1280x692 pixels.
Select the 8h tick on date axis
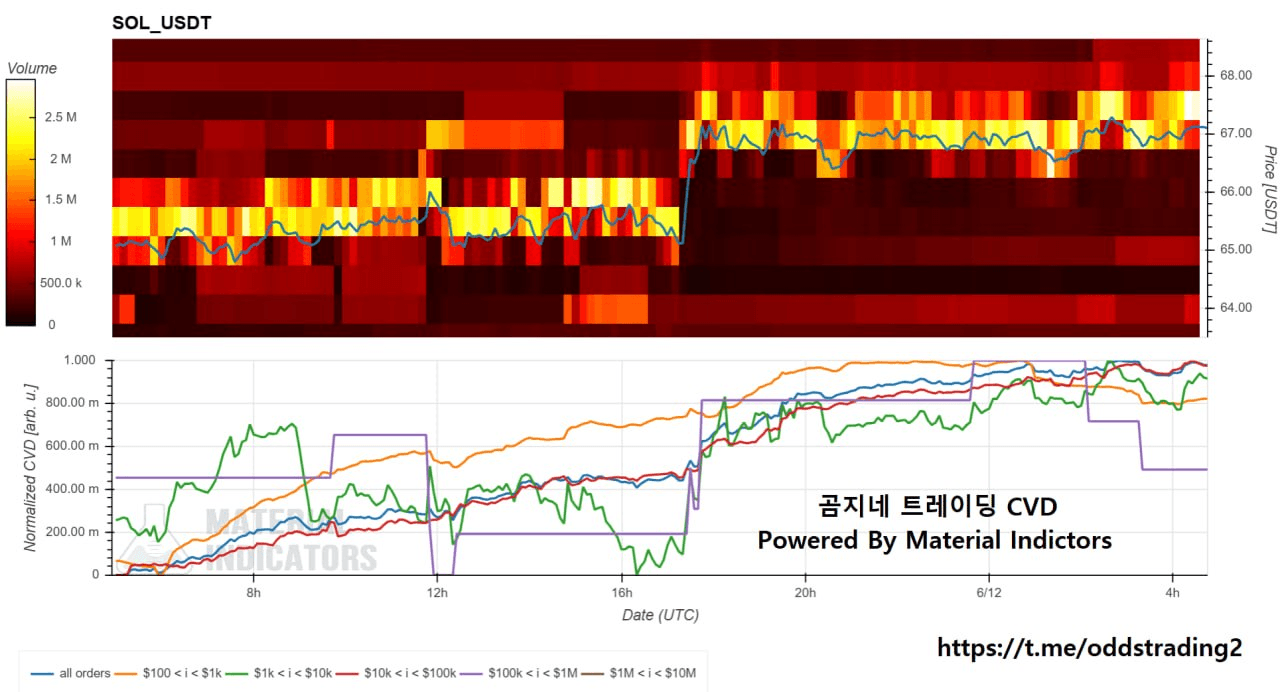point(254,592)
